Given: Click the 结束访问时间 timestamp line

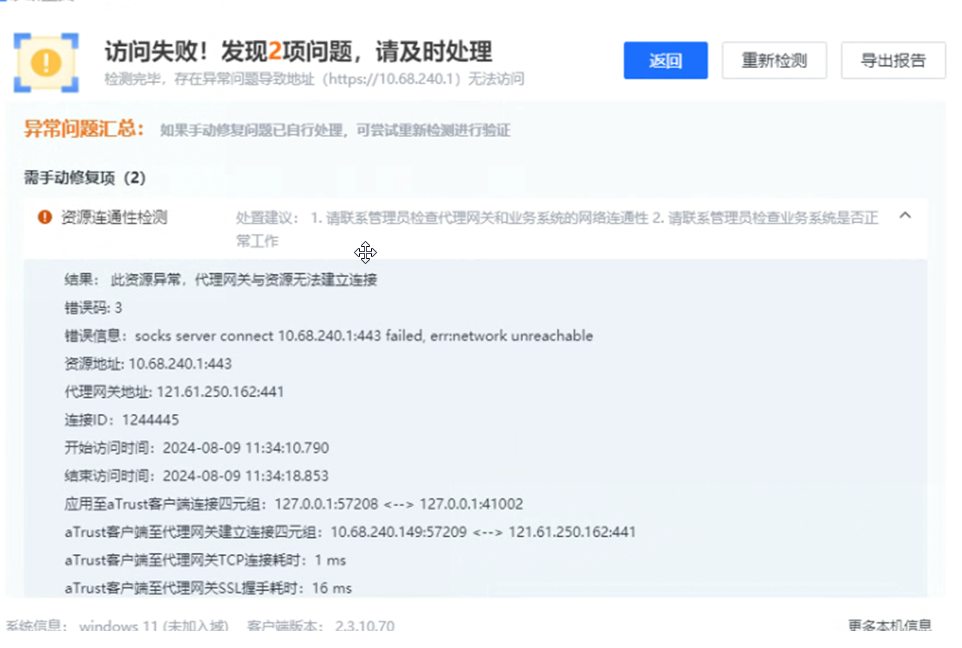Looking at the screenshot, I should click(196, 476).
